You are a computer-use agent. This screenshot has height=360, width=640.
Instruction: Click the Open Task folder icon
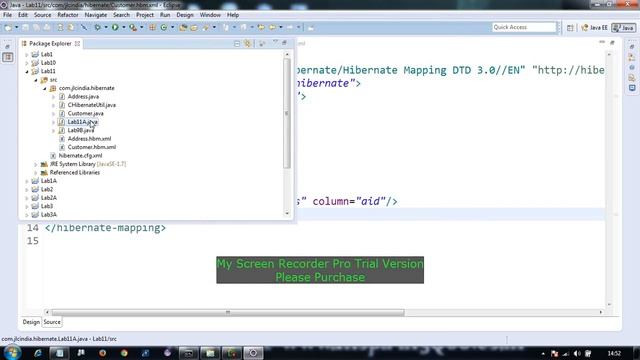coord(194,27)
